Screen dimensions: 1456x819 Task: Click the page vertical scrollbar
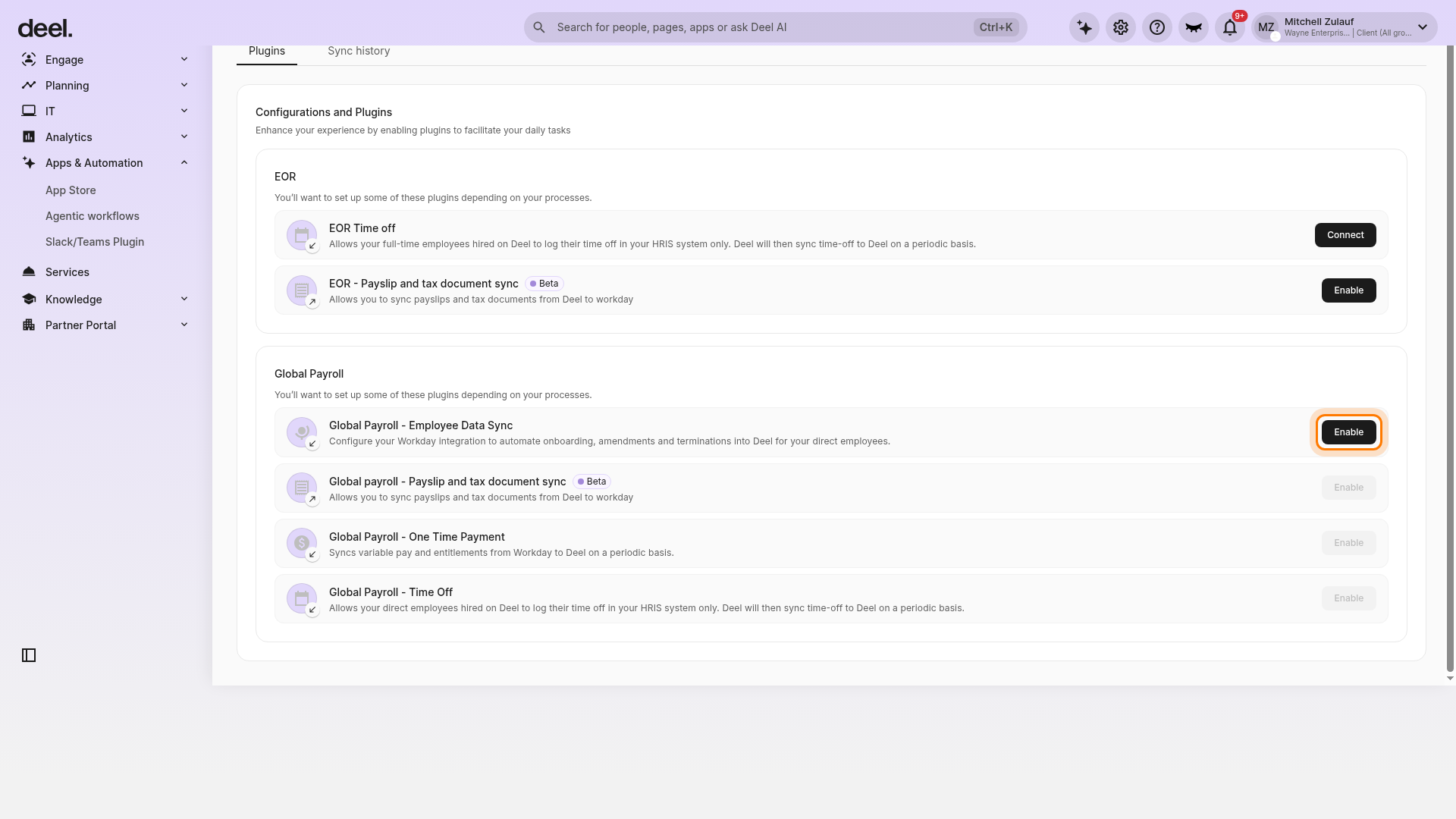[x=1450, y=358]
